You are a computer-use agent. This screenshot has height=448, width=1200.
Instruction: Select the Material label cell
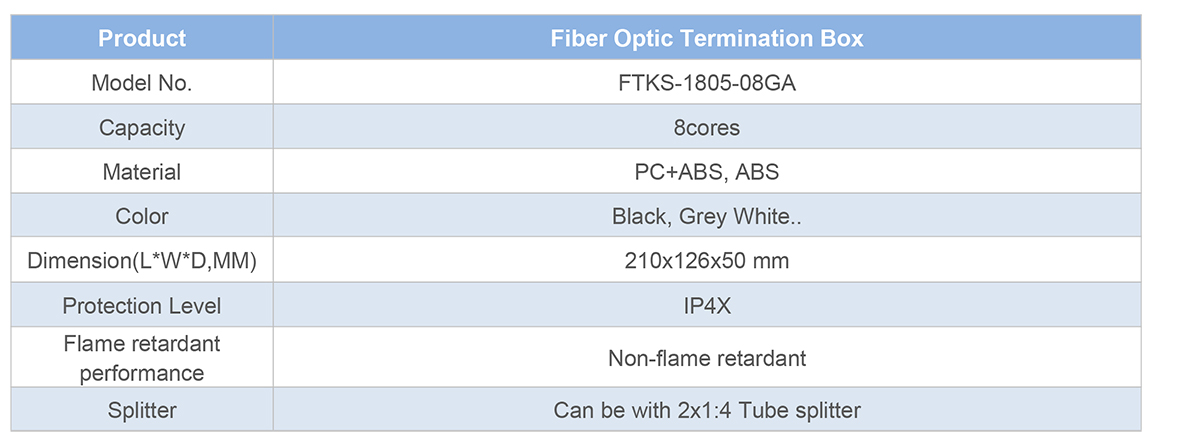pos(142,172)
